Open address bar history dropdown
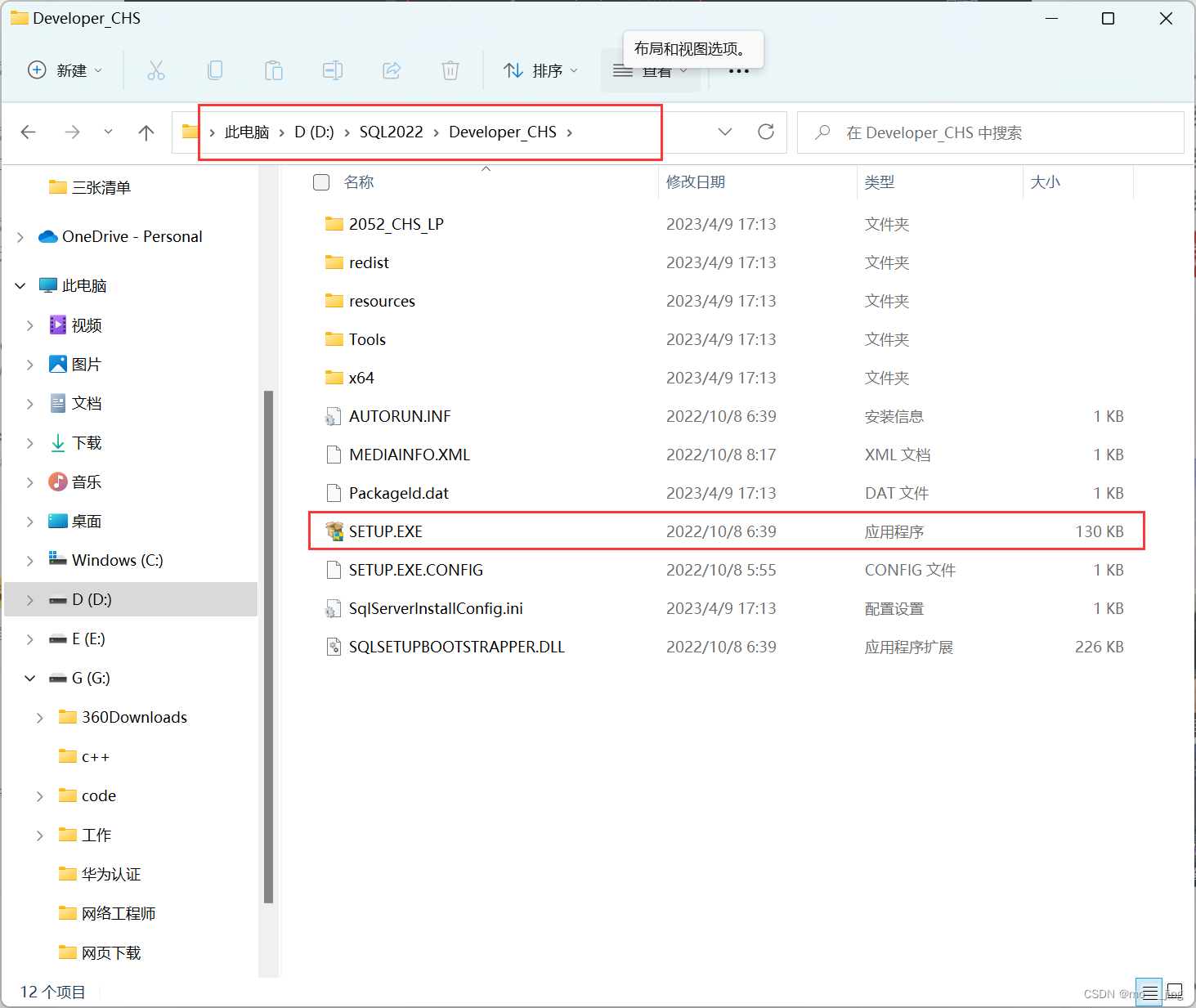Viewport: 1196px width, 1008px height. pyautogui.click(x=724, y=132)
